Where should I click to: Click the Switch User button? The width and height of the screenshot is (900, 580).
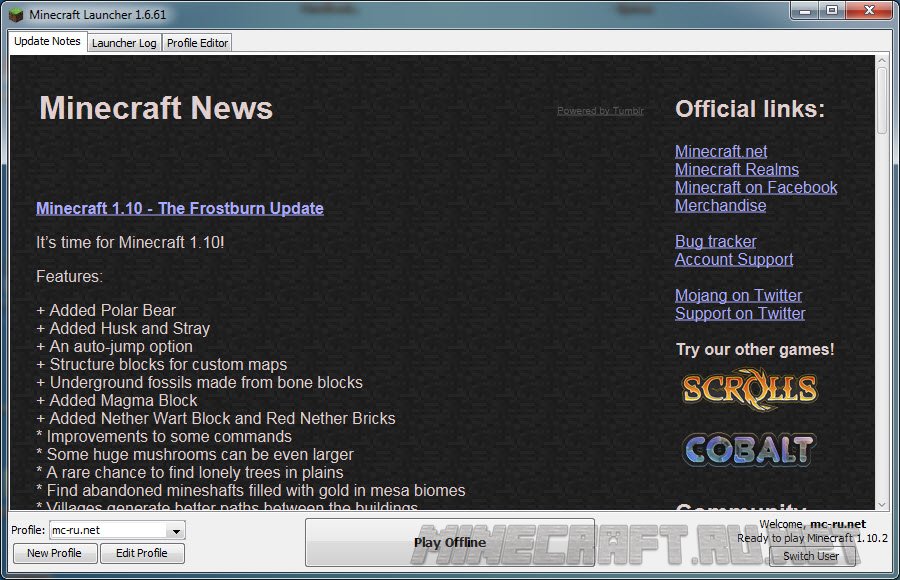[811, 556]
